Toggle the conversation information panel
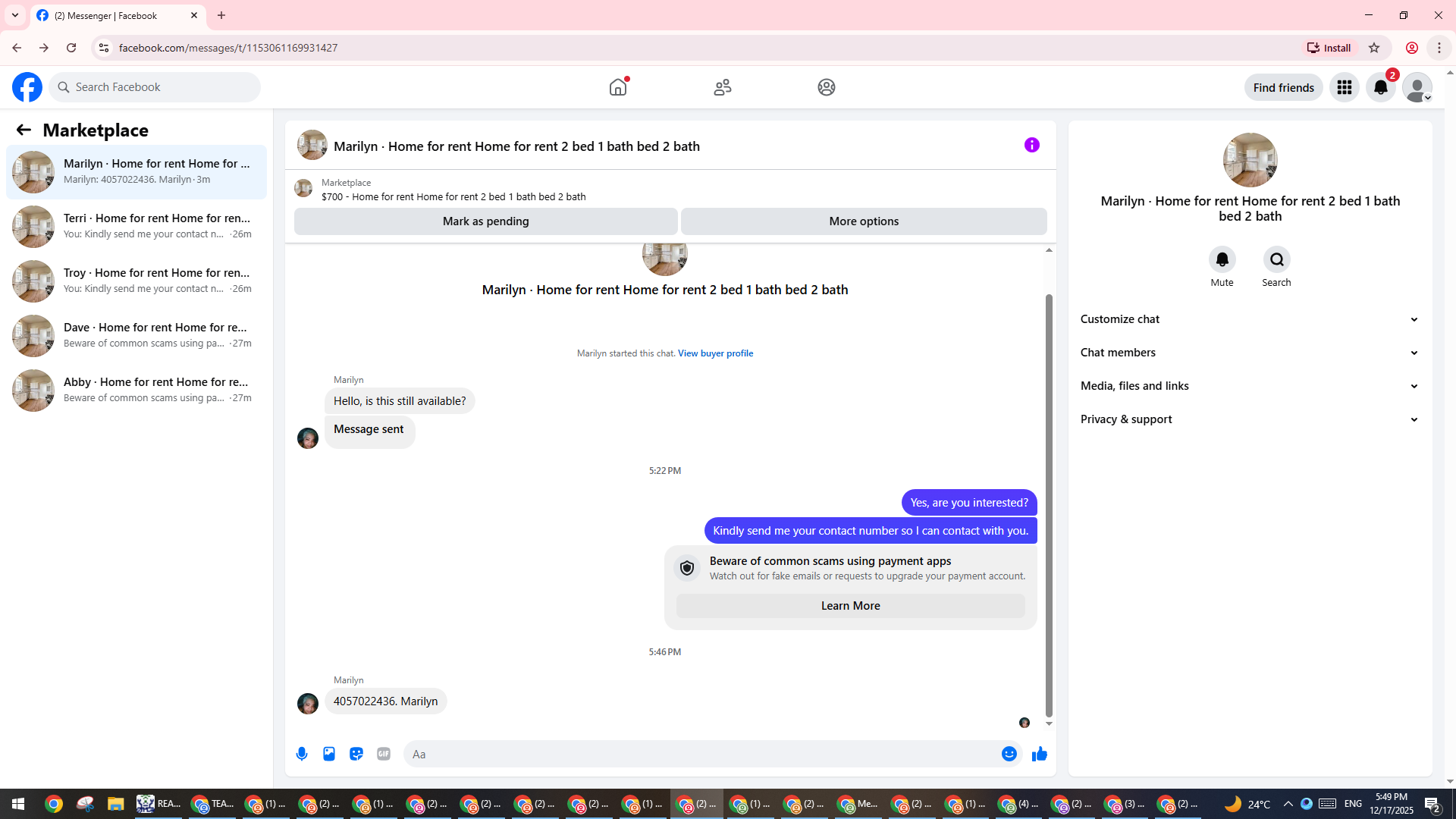The height and width of the screenshot is (819, 1456). click(x=1031, y=145)
